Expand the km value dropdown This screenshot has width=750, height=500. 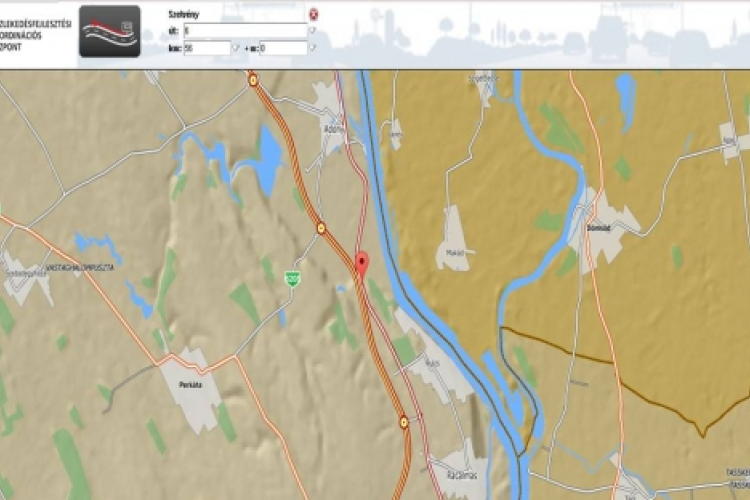coord(237,47)
